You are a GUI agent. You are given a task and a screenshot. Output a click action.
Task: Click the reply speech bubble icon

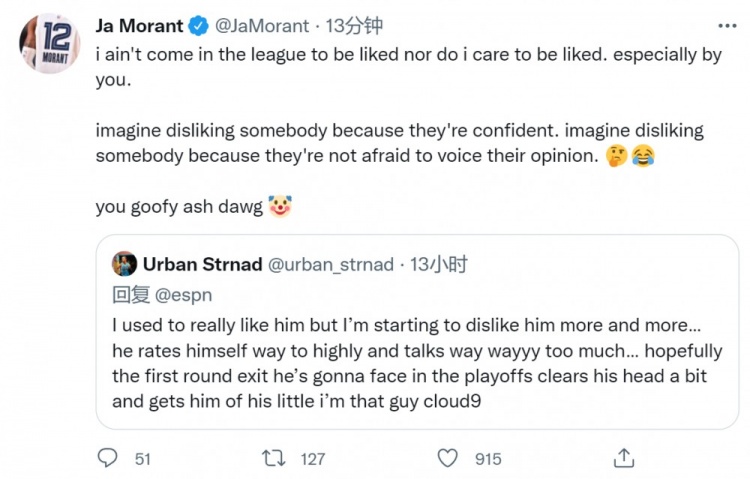tap(108, 458)
